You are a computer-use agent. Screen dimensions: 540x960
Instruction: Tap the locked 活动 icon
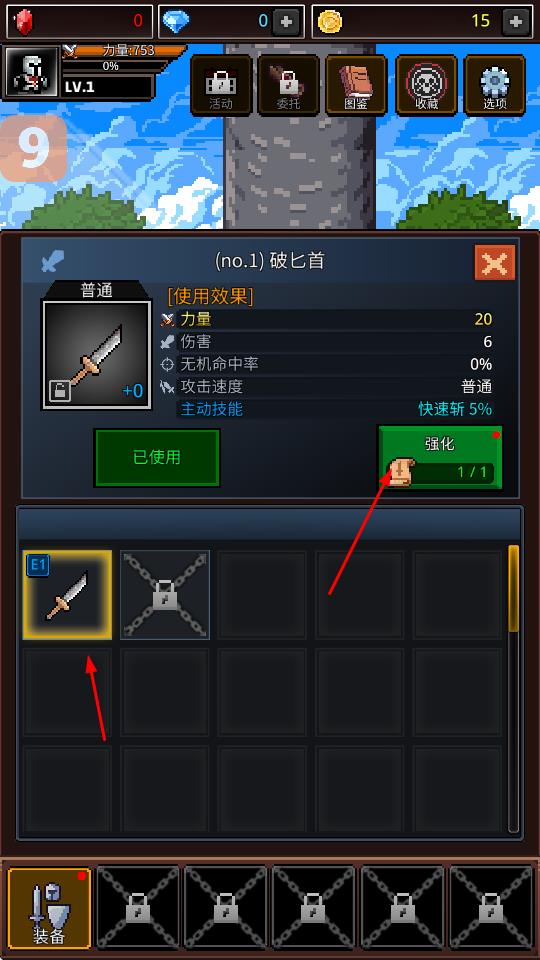221,85
